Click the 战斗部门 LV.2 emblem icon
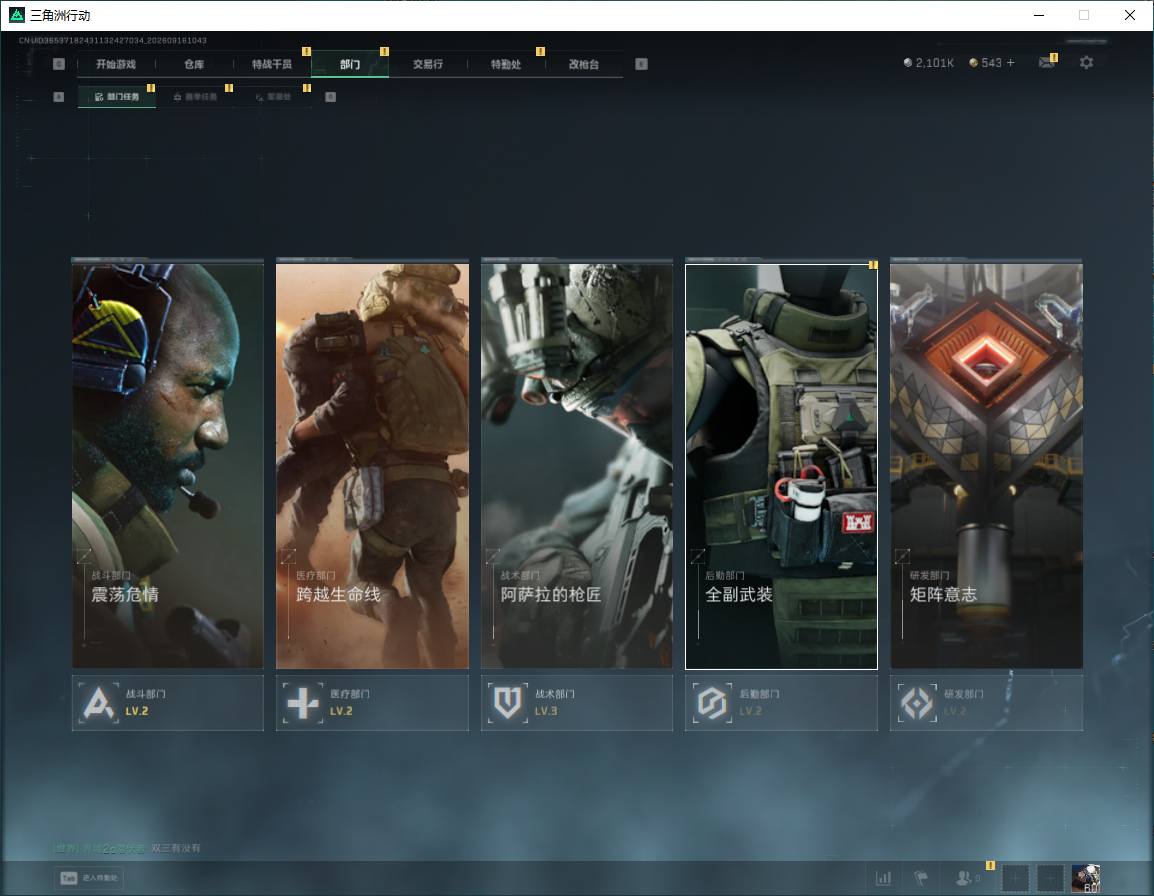 [x=98, y=703]
